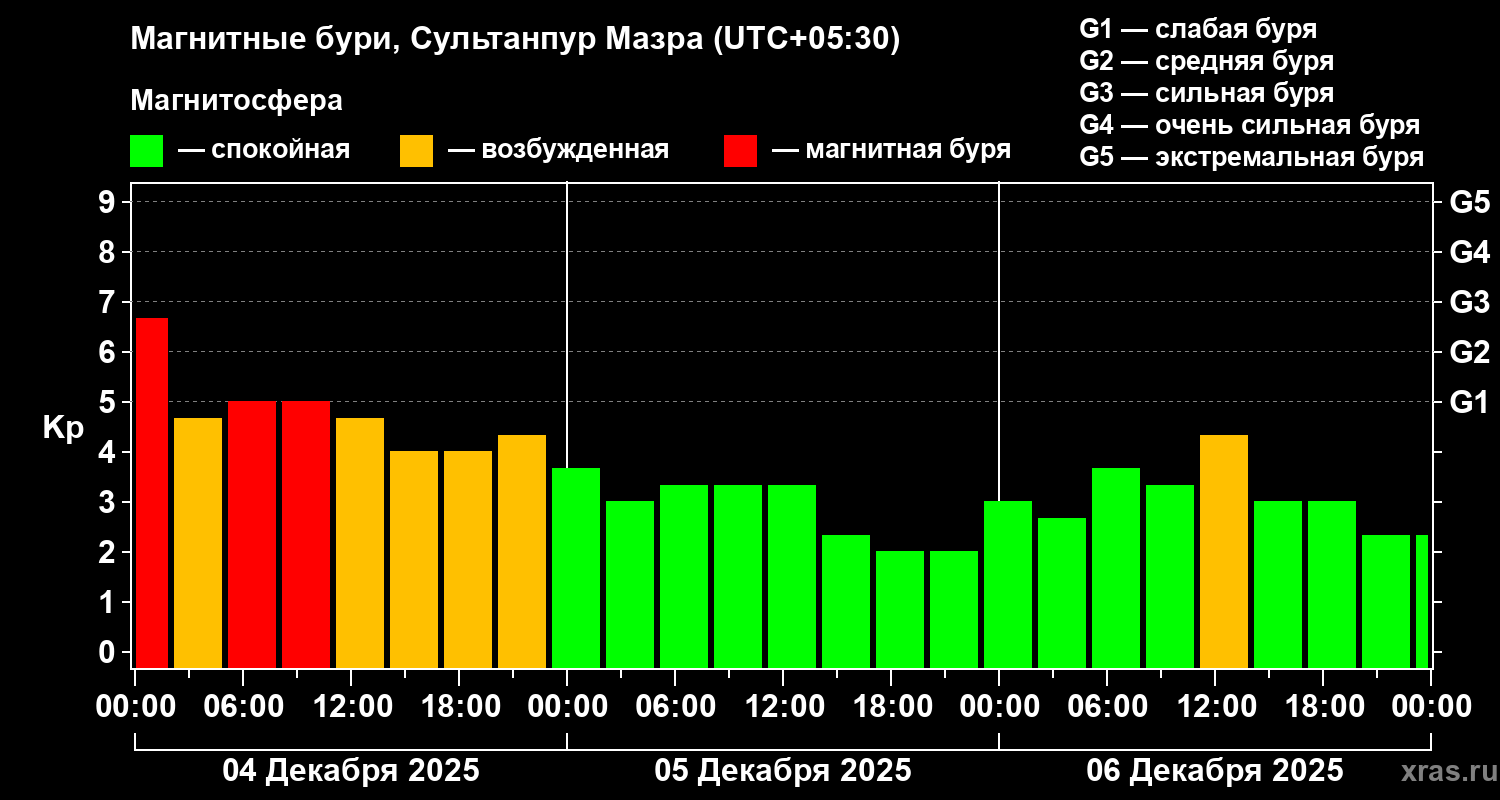
Task: Click the '18:00' time label under 05 December
Action: point(891,706)
